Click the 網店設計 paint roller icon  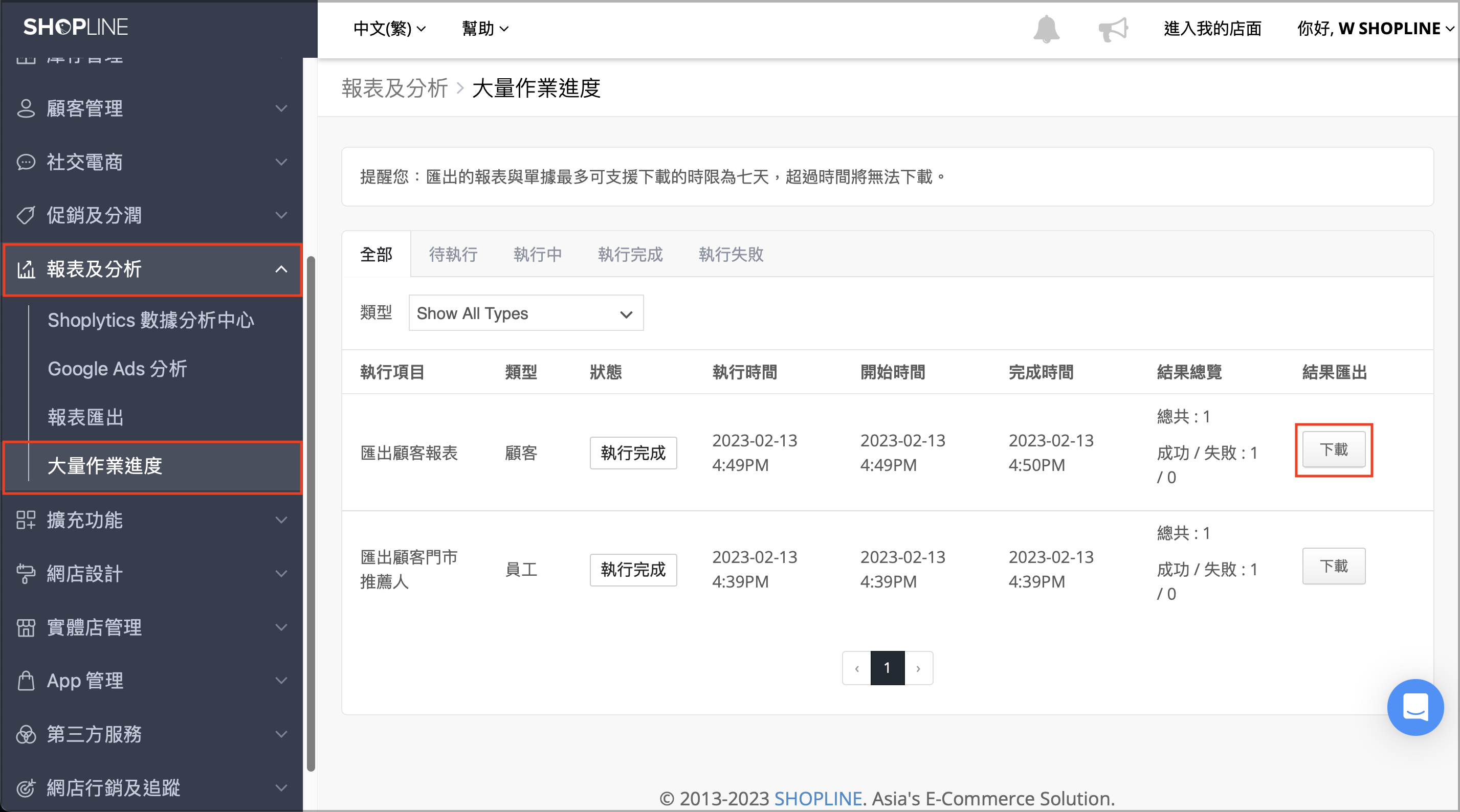point(26,573)
